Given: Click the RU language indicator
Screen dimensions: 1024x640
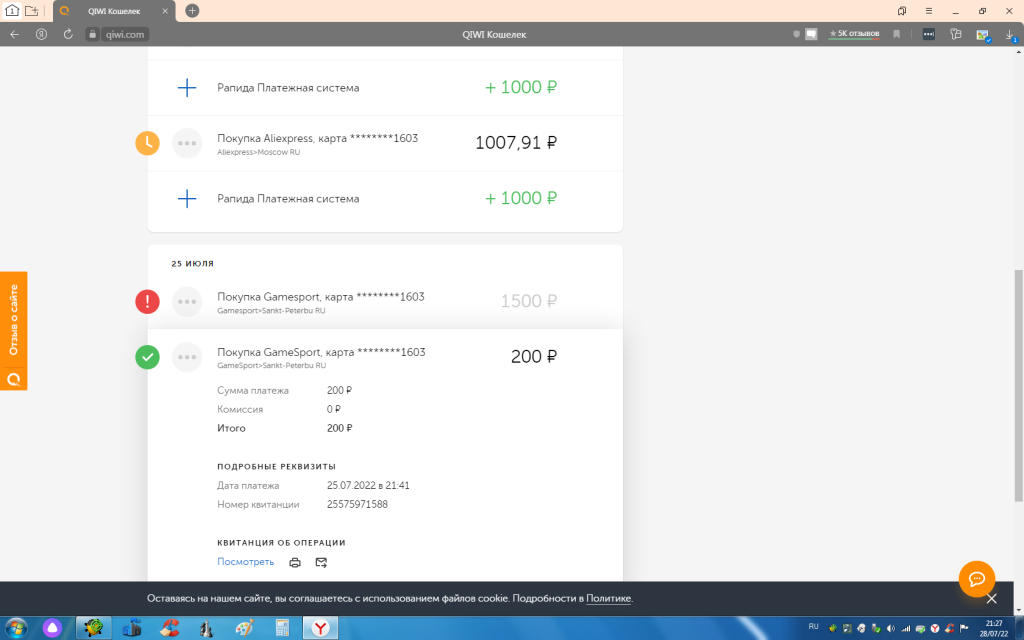Looking at the screenshot, I should [813, 626].
